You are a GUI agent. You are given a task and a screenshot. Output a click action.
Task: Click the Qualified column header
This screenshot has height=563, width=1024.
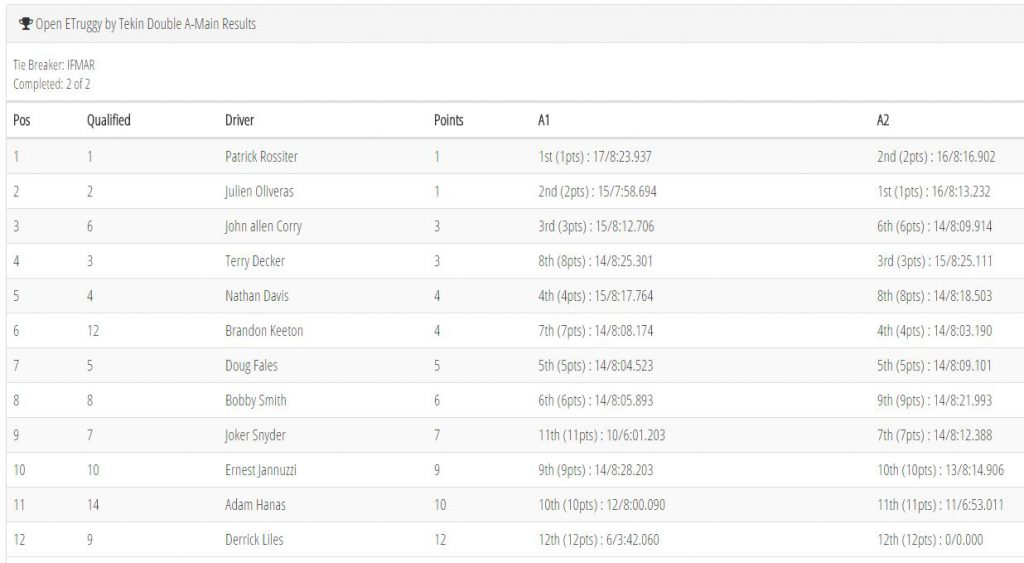tap(108, 120)
